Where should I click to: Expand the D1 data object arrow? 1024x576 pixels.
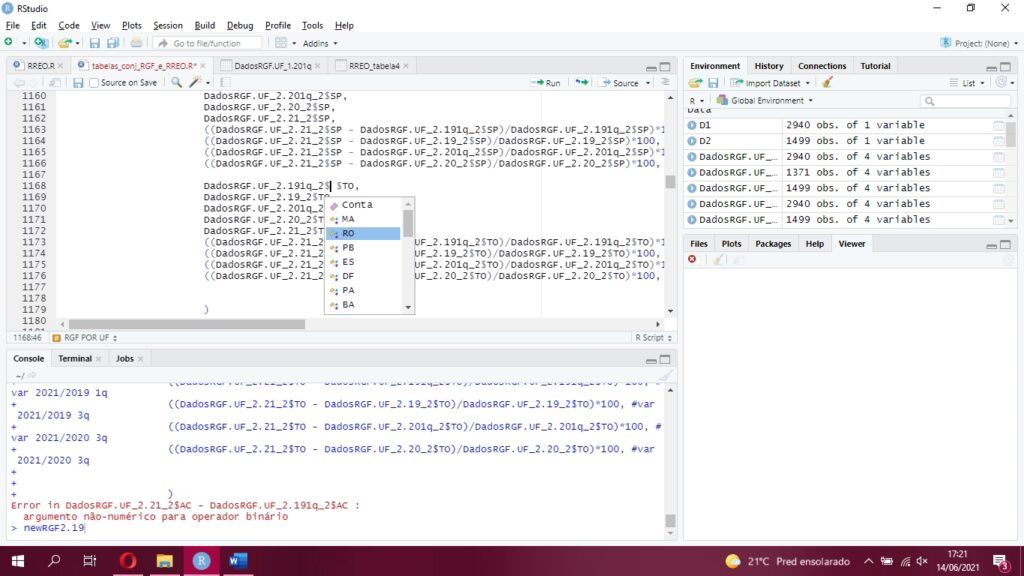click(691, 125)
